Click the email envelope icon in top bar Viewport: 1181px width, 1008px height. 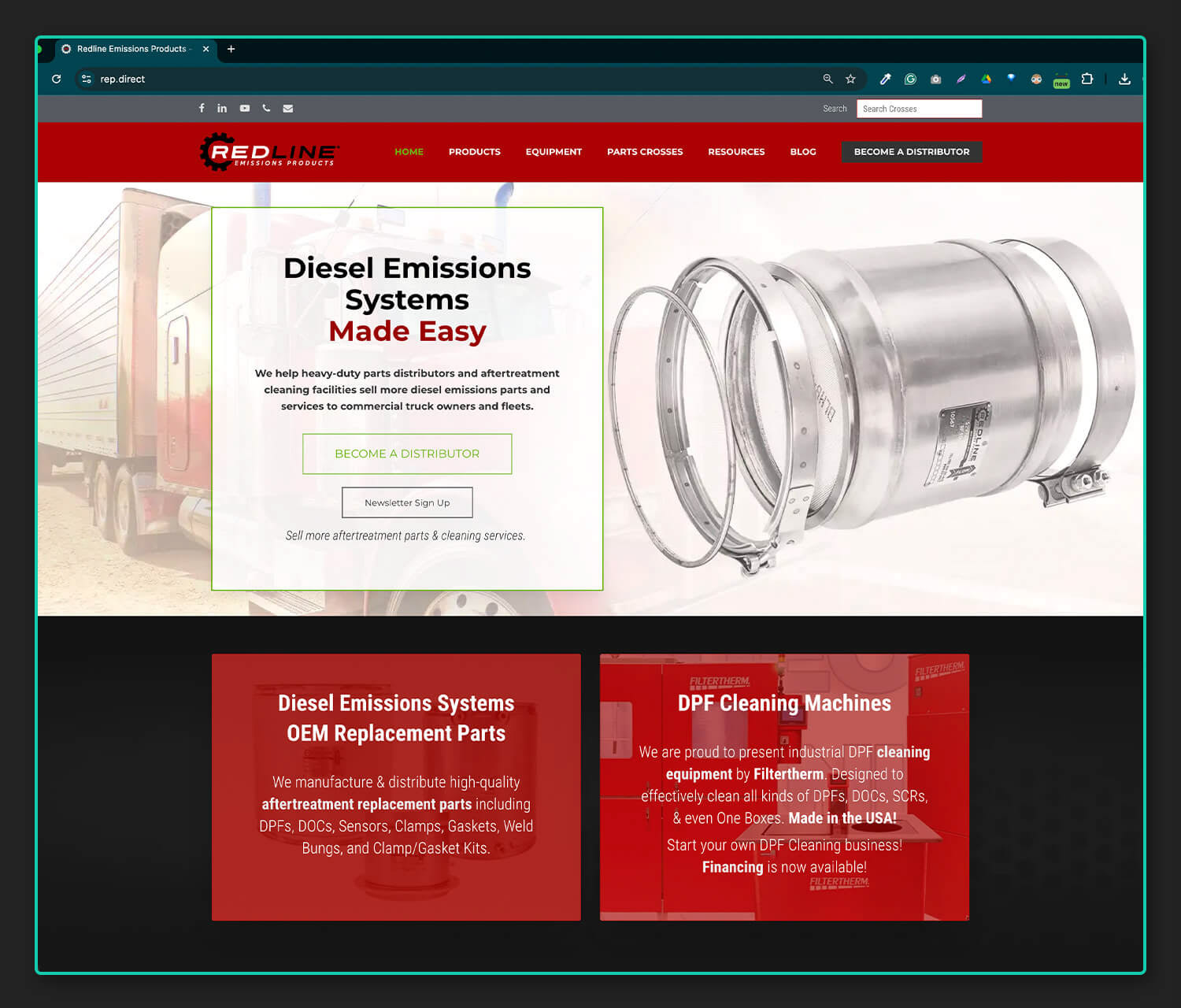[288, 108]
